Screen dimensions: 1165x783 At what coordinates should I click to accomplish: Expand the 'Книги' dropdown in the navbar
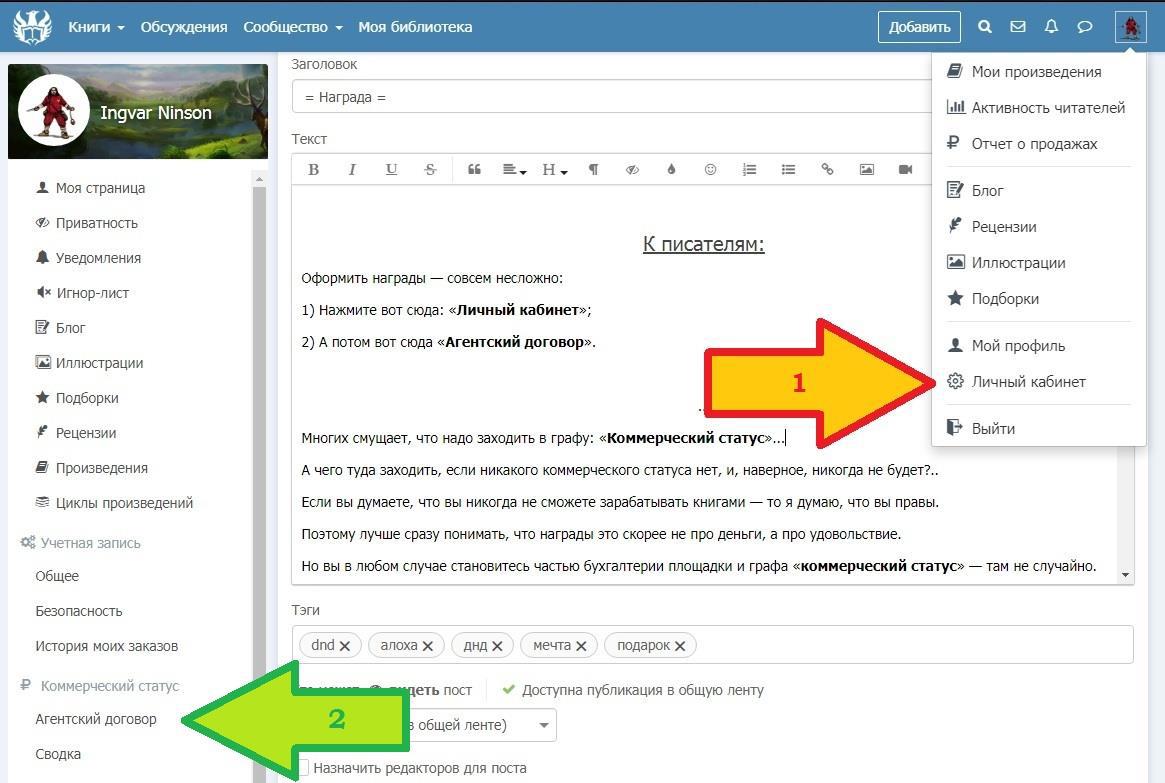click(x=96, y=27)
